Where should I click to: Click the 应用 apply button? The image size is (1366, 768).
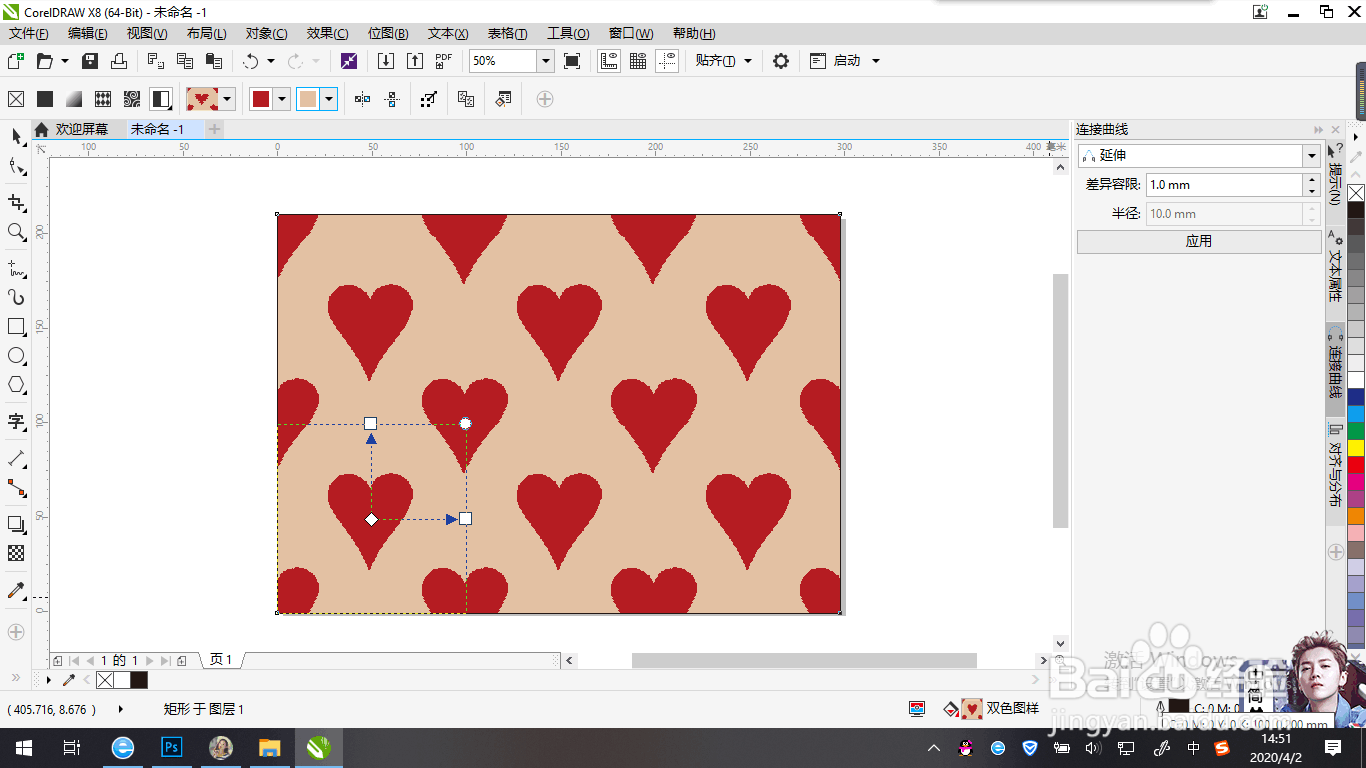point(1198,241)
